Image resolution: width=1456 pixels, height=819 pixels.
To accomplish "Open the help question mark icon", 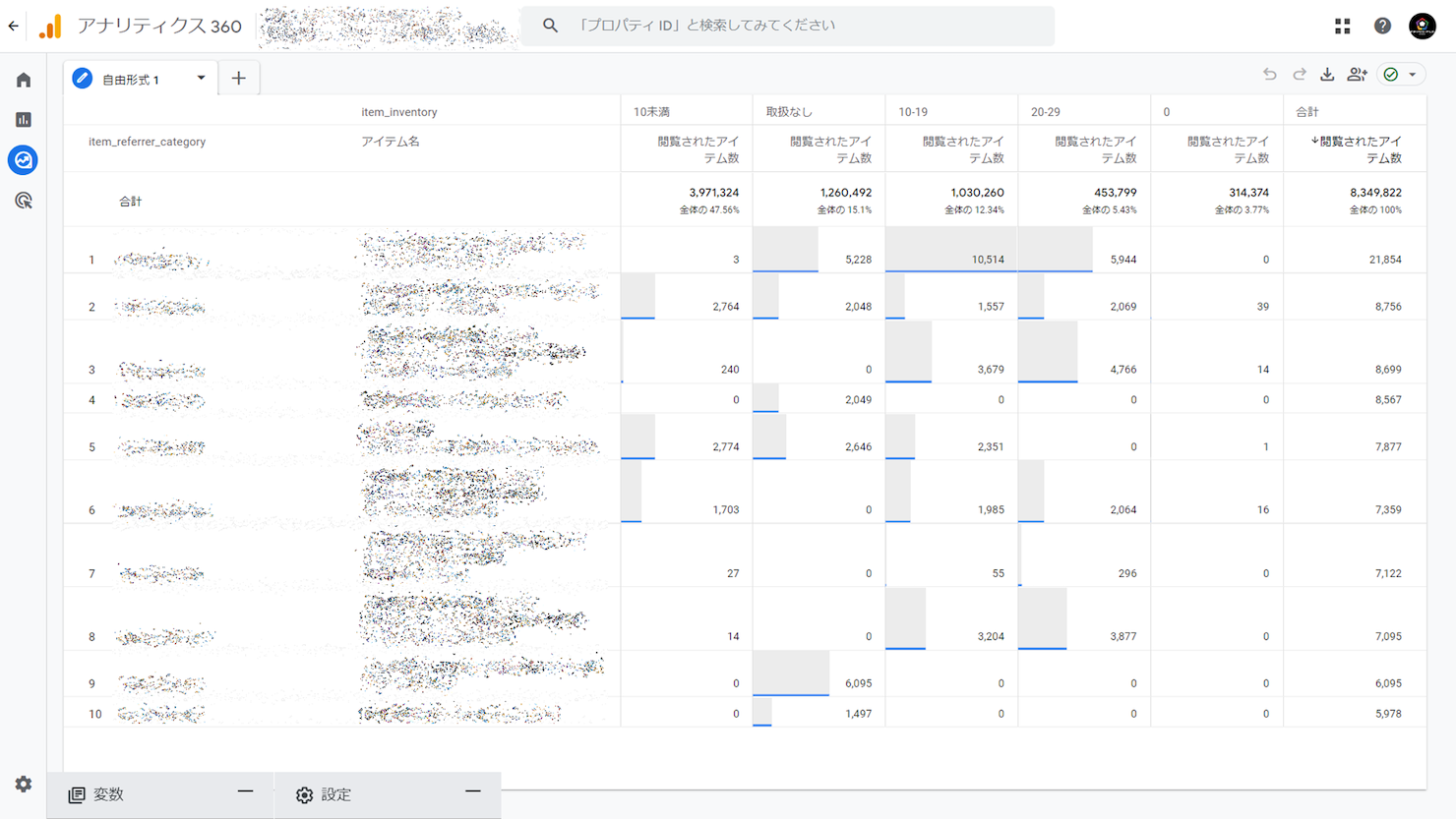I will click(x=1382, y=27).
